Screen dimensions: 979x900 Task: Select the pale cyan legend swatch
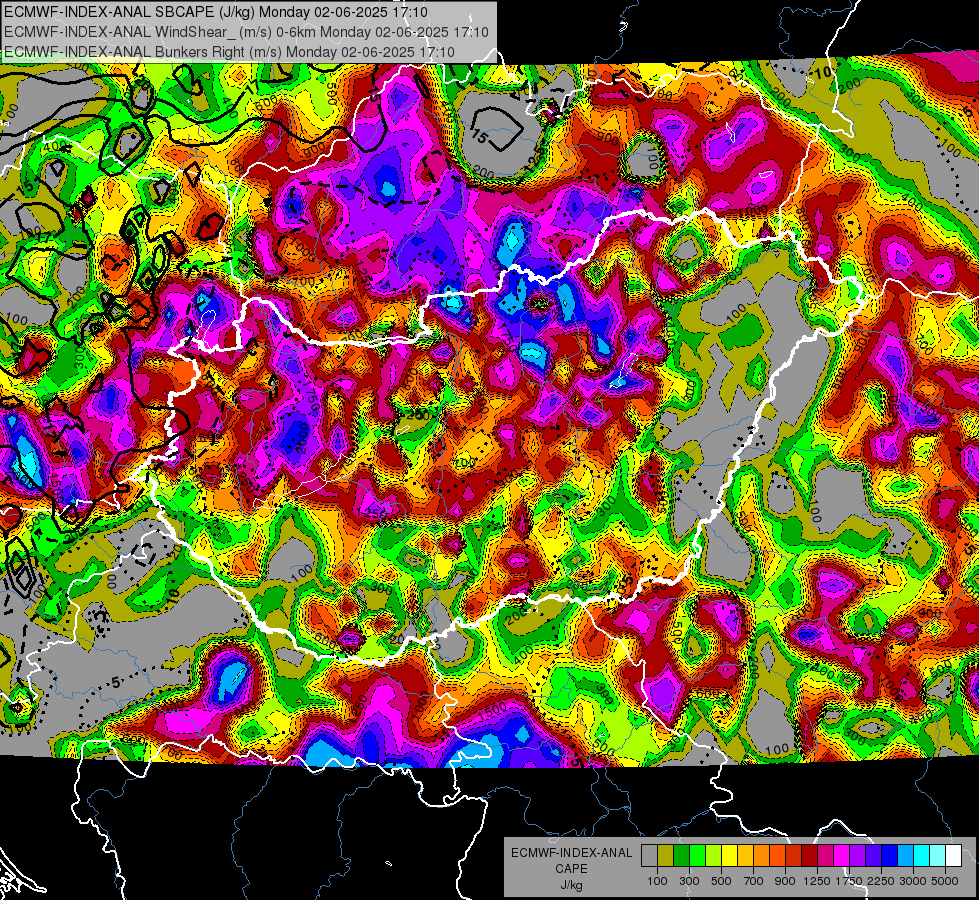pyautogui.click(x=938, y=855)
